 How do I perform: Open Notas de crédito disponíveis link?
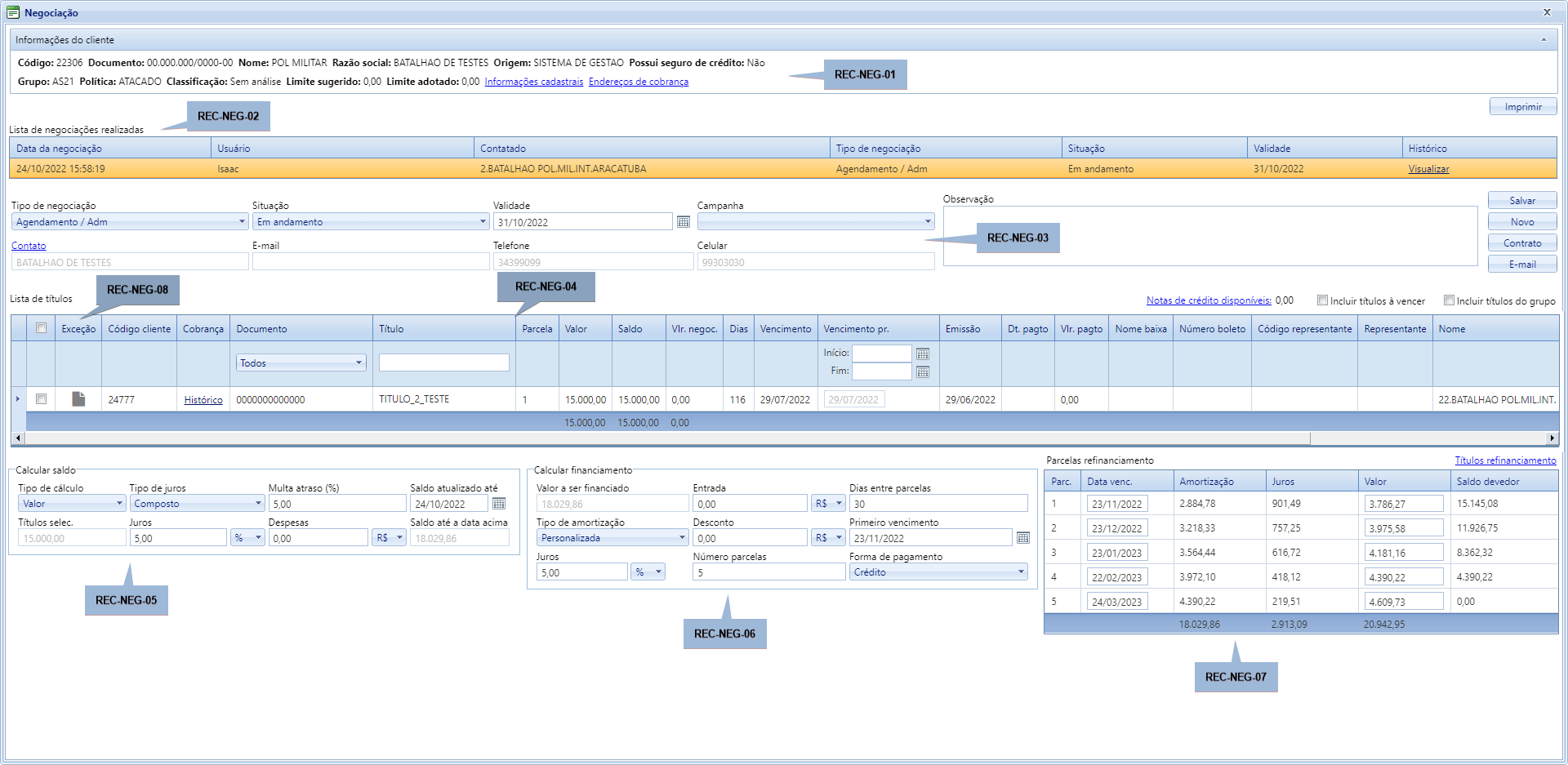(x=1209, y=300)
